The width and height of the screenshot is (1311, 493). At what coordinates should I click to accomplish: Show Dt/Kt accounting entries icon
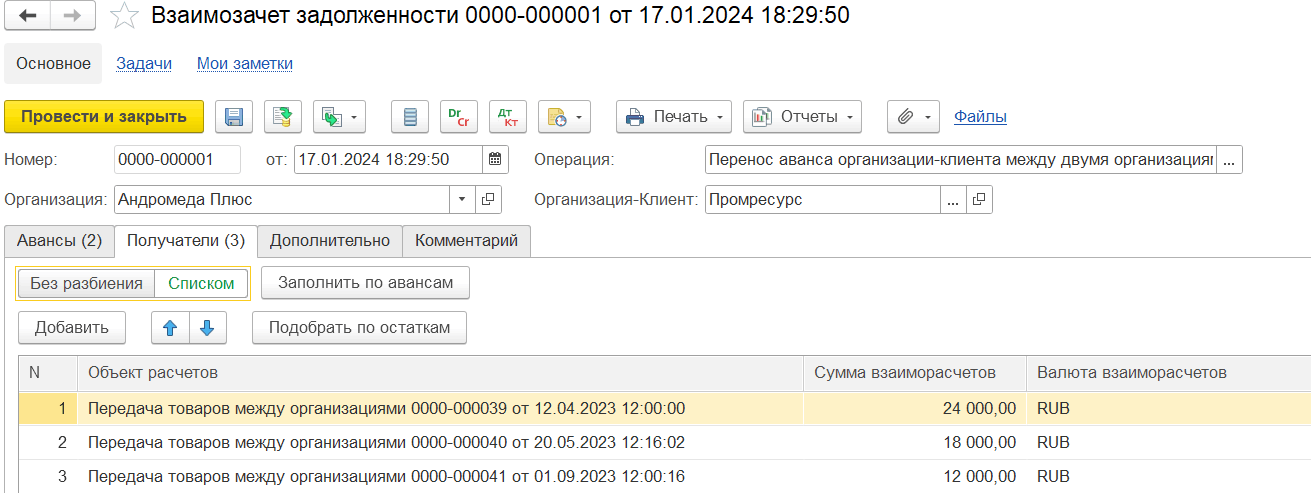point(507,117)
